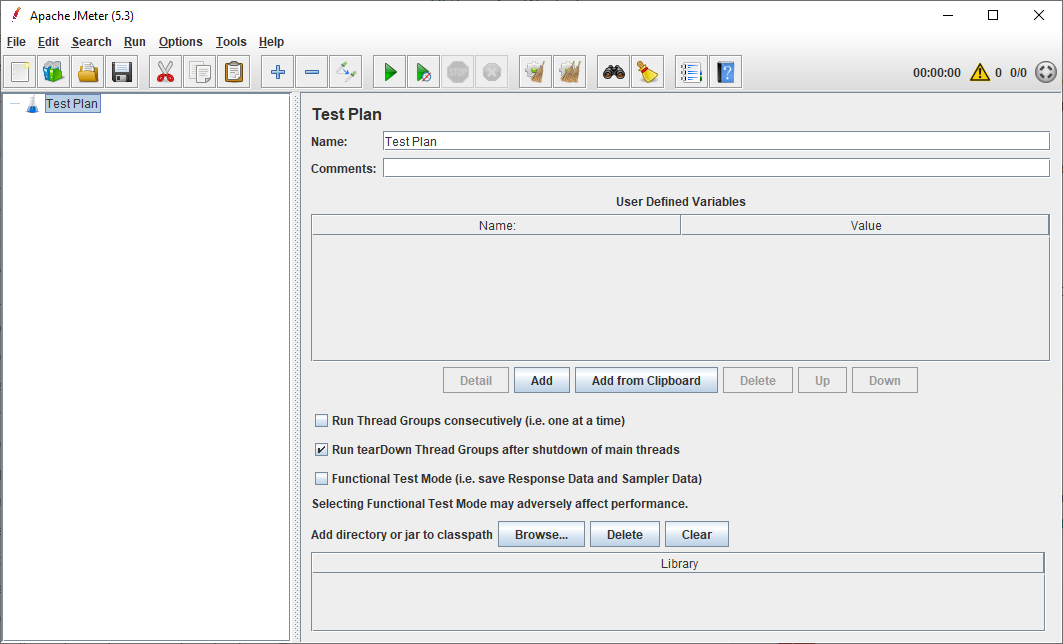Click the yellow warning log icon
Viewport: 1063px width, 644px height.
click(x=980, y=73)
